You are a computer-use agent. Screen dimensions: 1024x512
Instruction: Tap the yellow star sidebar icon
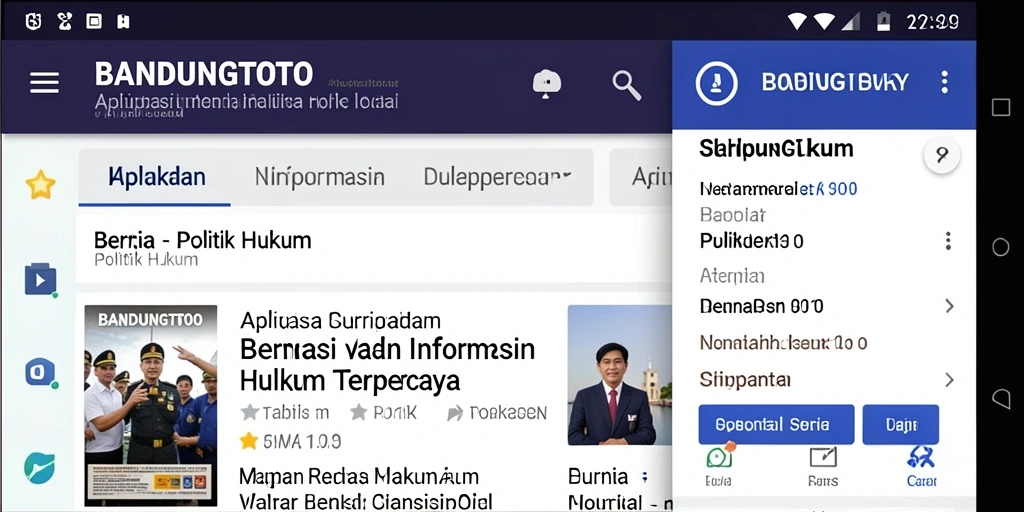pos(40,185)
